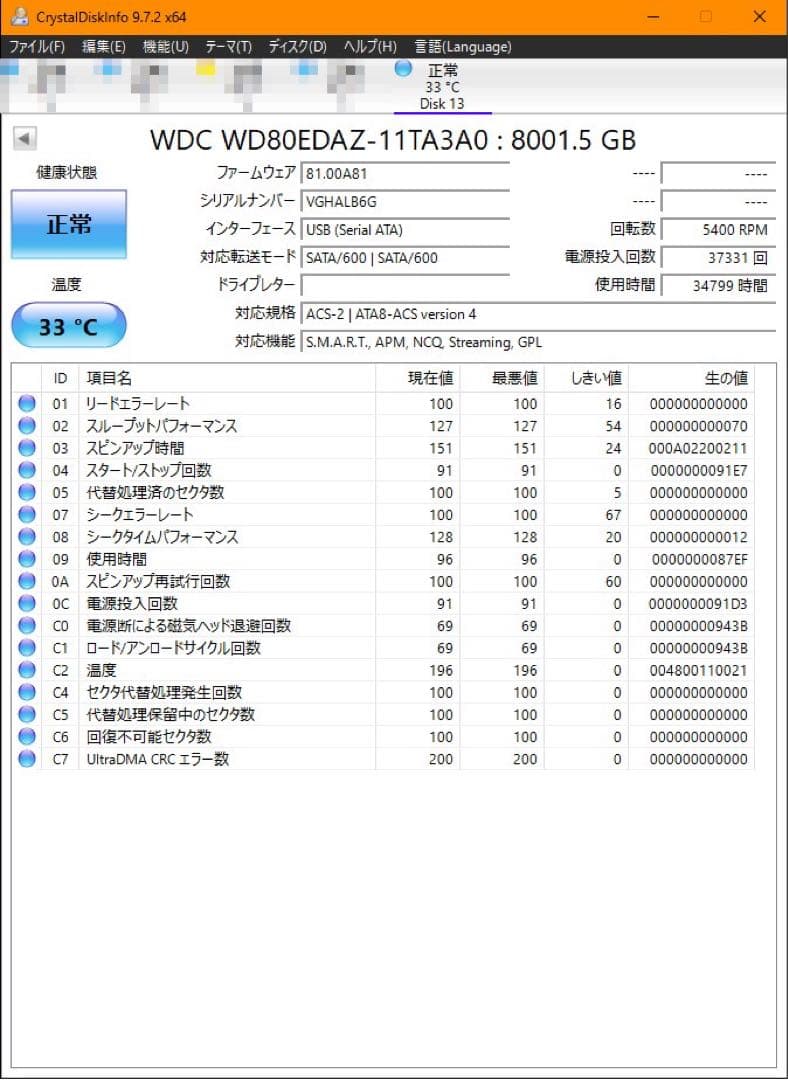Click the status circle for ID C0
The image size is (788, 1080).
27,625
